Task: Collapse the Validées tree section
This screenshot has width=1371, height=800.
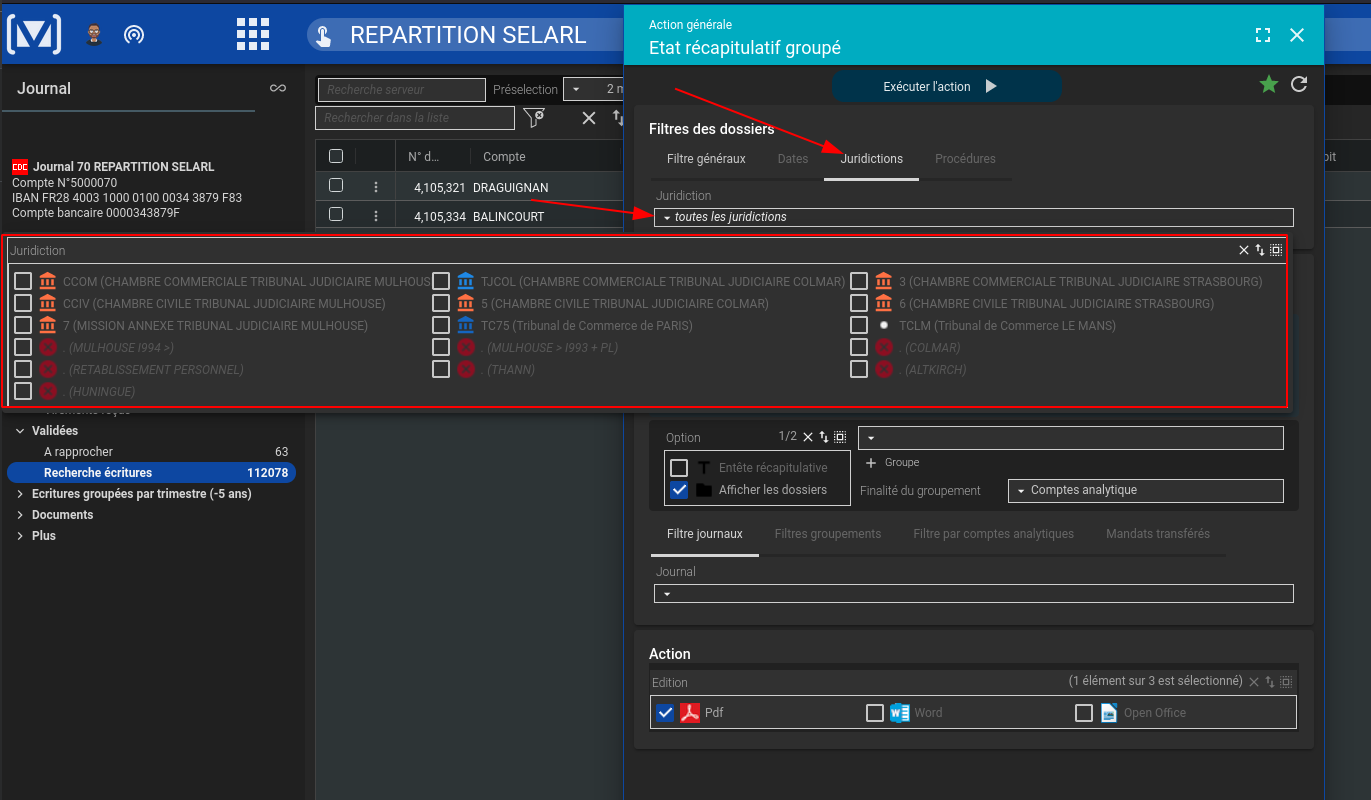Action: click(21, 431)
